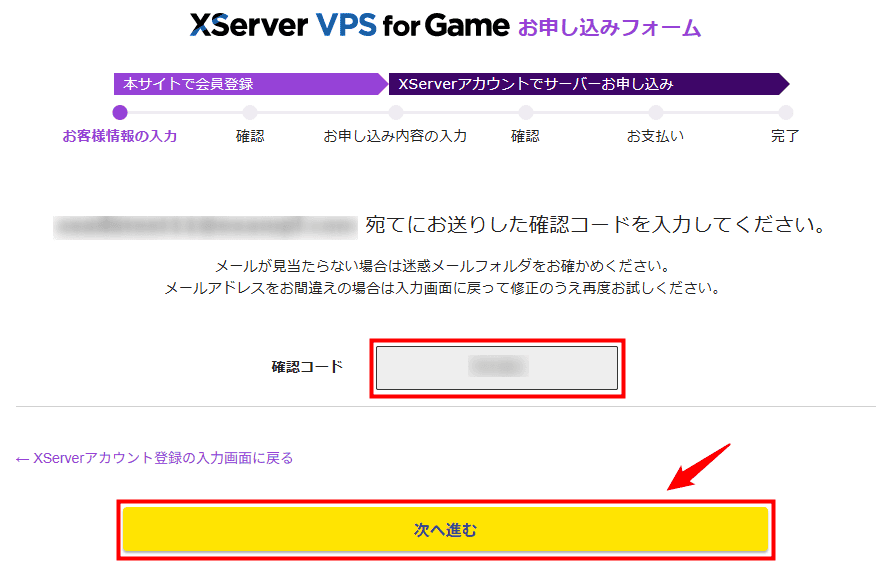
Task: Click the blurred email address text
Action: point(205,227)
